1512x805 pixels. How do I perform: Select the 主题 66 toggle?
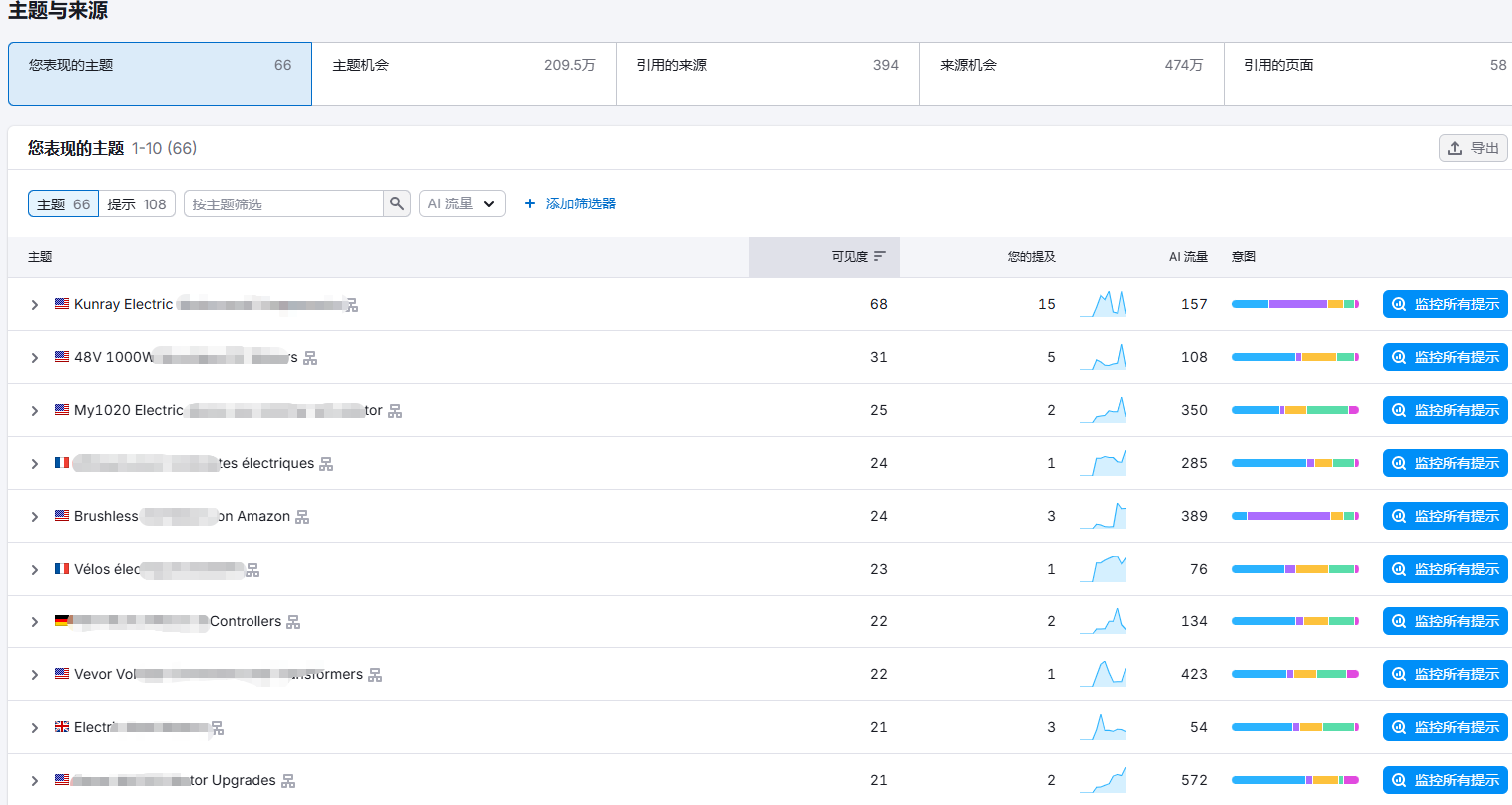point(63,203)
